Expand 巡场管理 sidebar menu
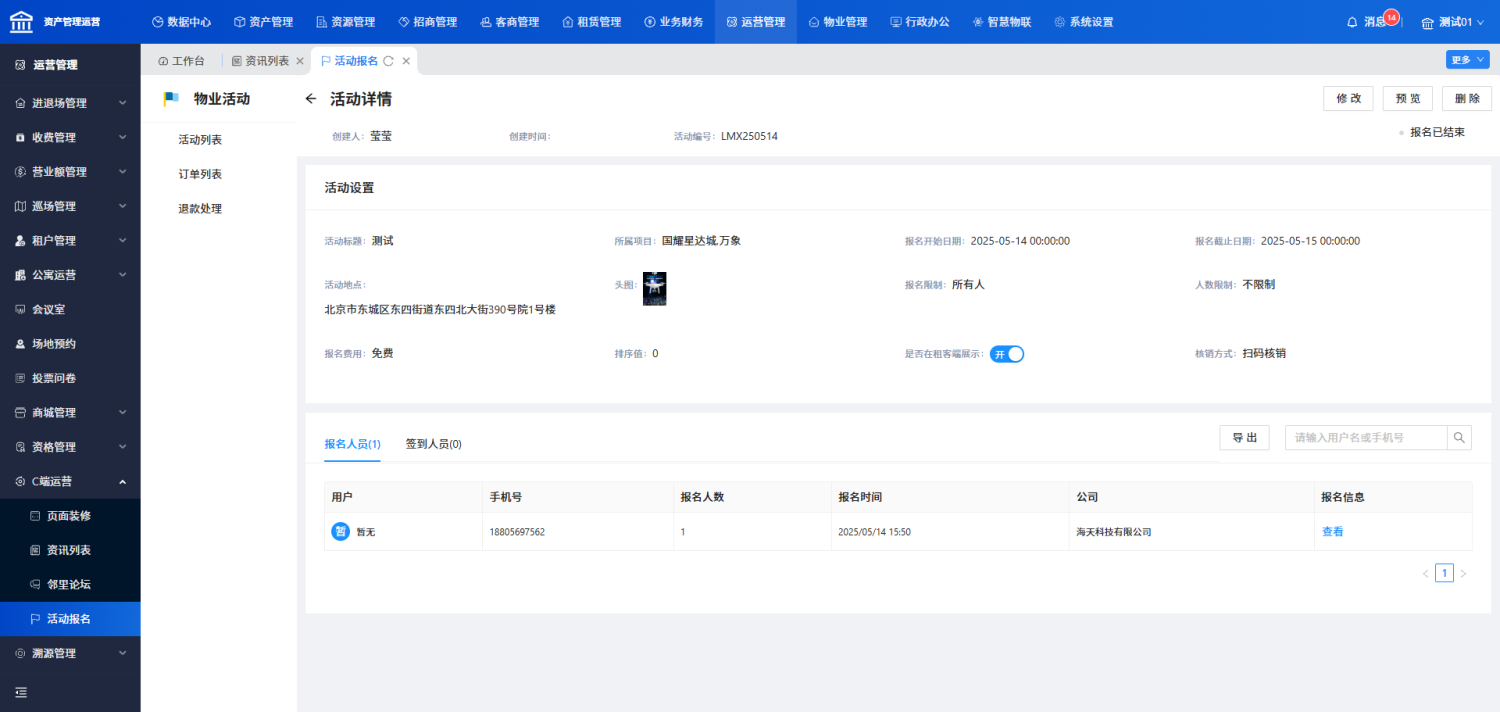The image size is (1500, 712). [70, 206]
